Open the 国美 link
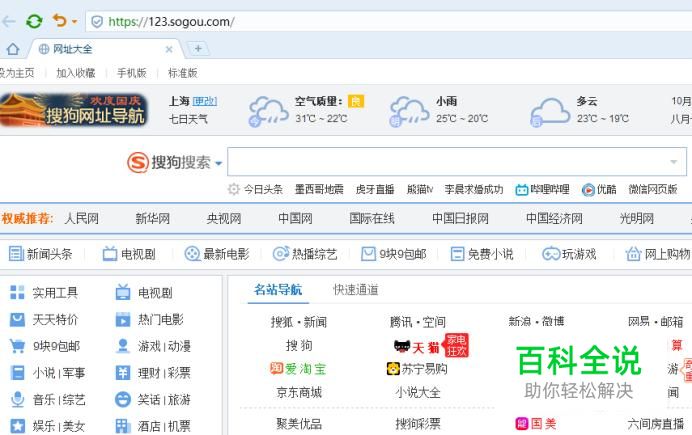This screenshot has height=435, width=692. coord(536,424)
